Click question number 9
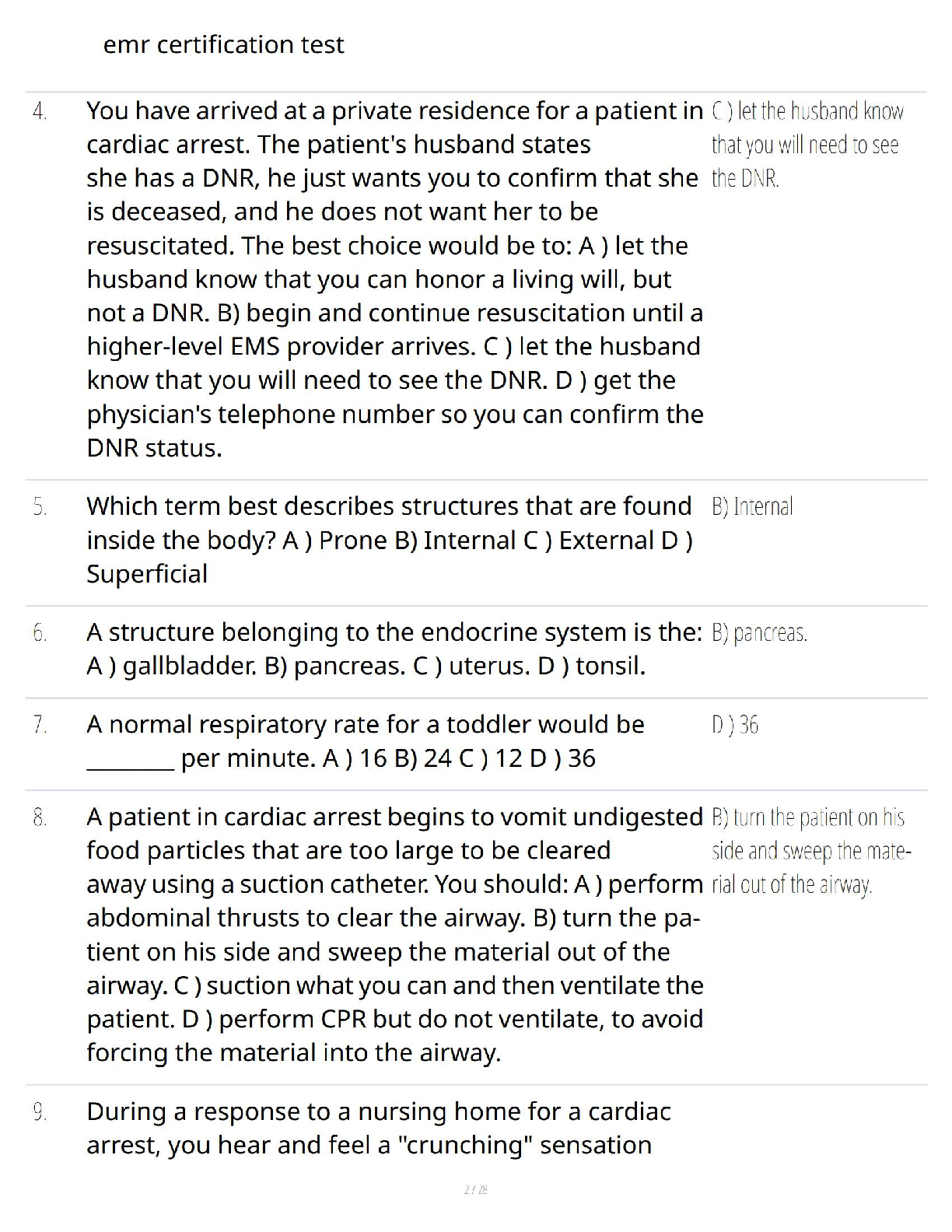This screenshot has width=952, height=1232. [40, 1112]
